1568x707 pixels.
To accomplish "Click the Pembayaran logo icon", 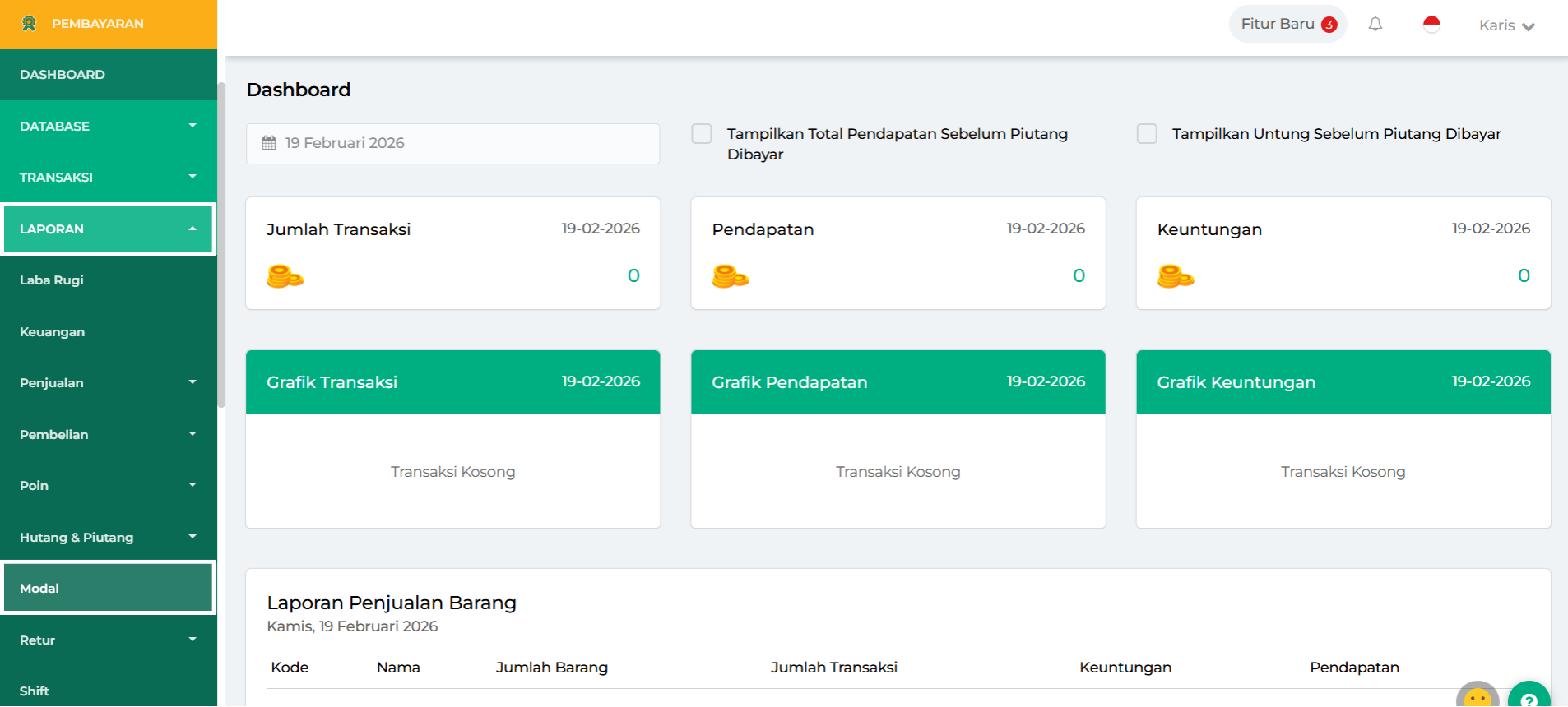I will (x=30, y=23).
